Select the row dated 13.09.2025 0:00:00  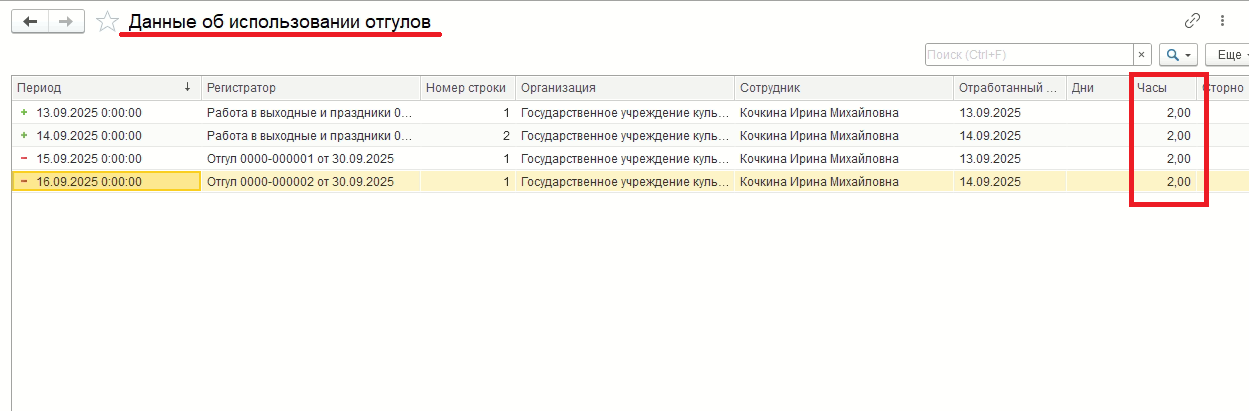pyautogui.click(x=630, y=112)
